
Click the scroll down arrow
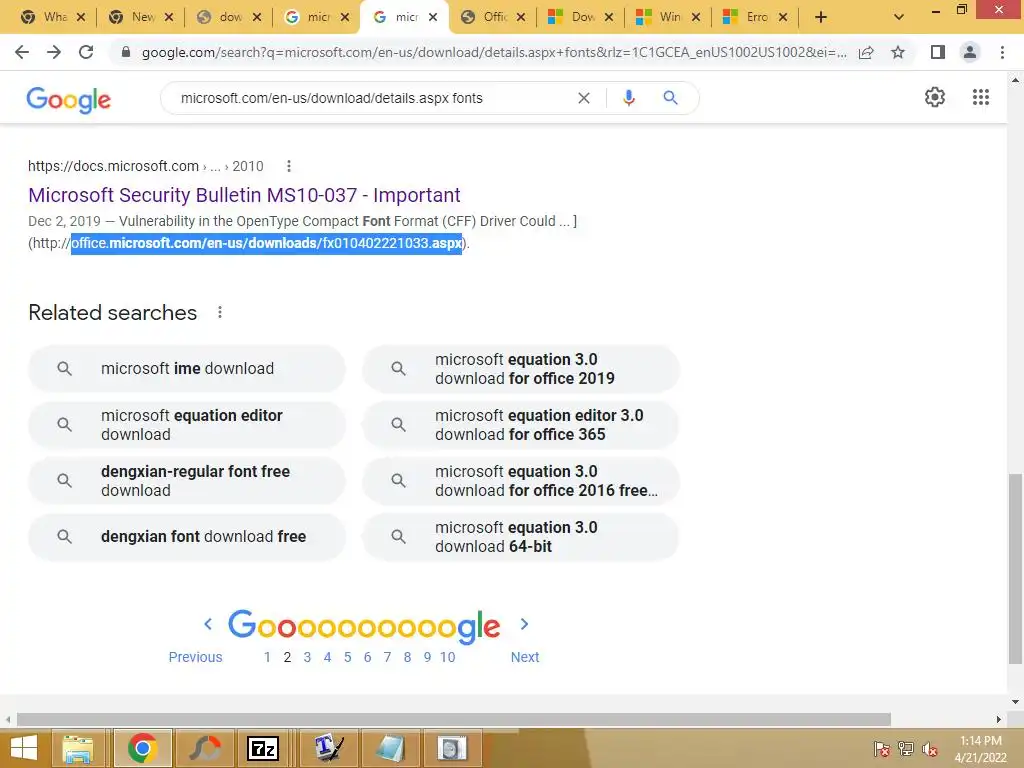click(1015, 702)
